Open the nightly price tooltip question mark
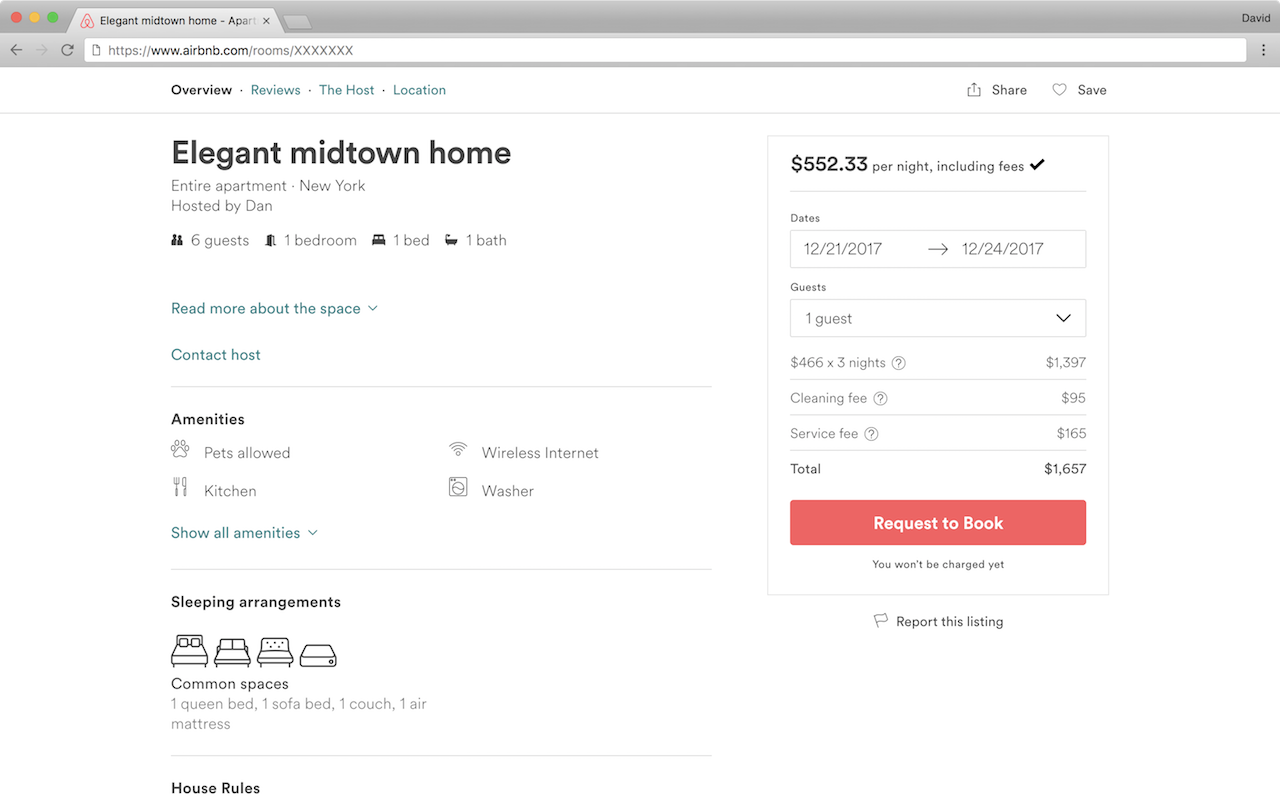The width and height of the screenshot is (1280, 800). click(x=898, y=363)
